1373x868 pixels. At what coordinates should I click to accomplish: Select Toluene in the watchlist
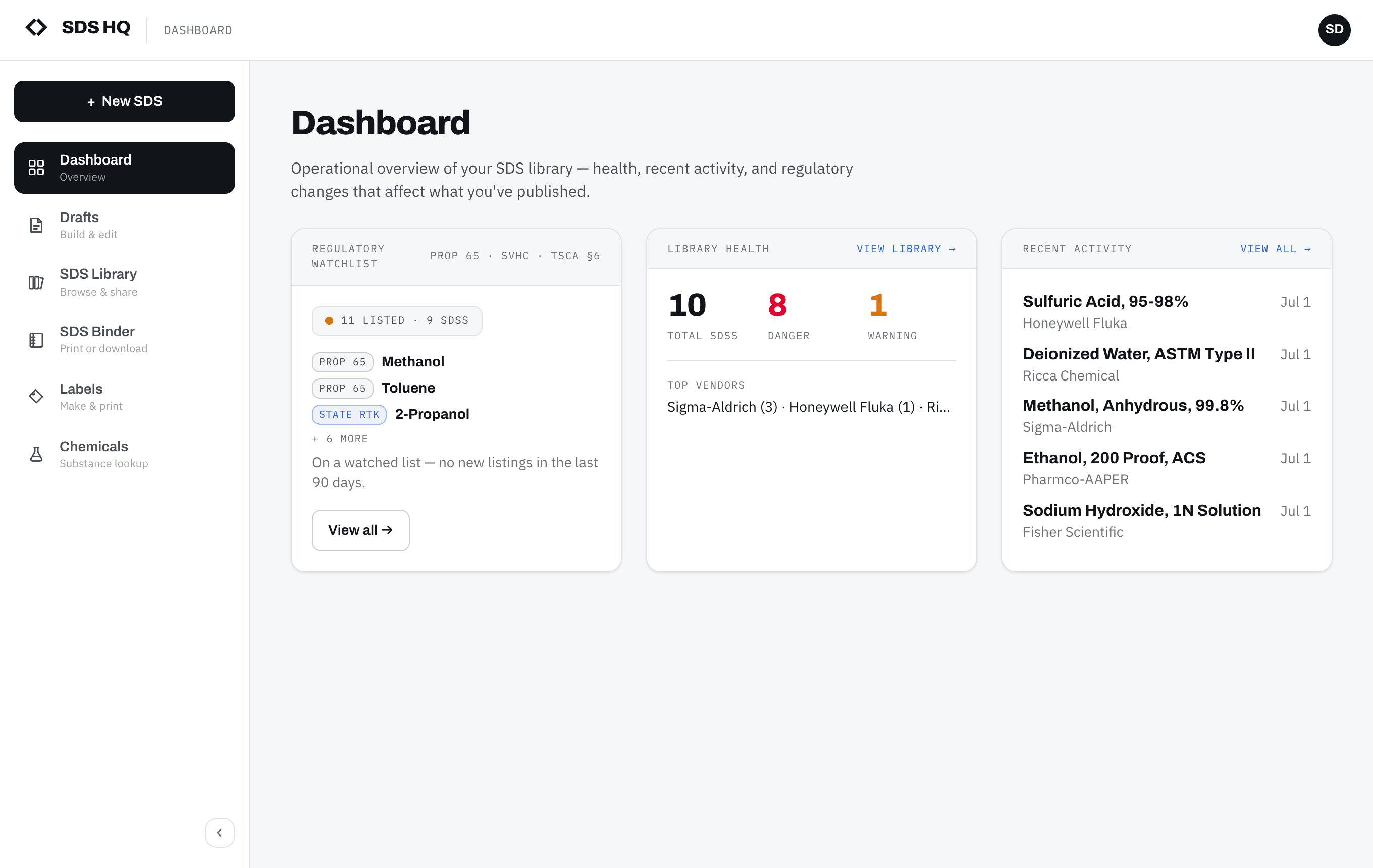point(408,388)
